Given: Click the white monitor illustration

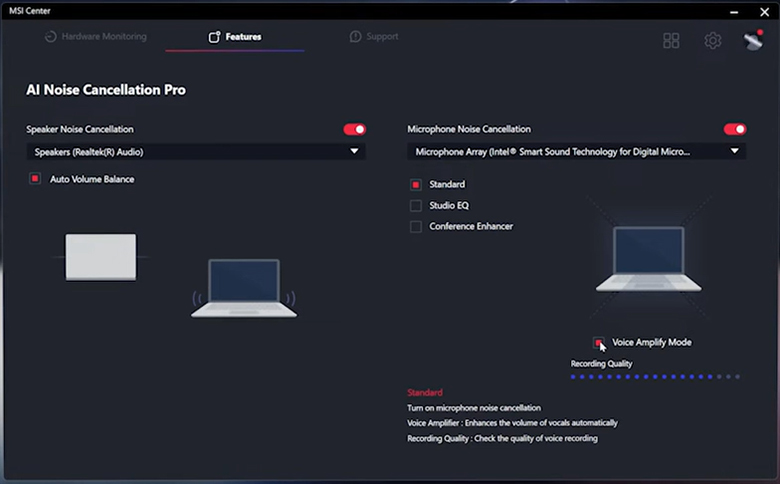Looking at the screenshot, I should pyautogui.click(x=101, y=257).
